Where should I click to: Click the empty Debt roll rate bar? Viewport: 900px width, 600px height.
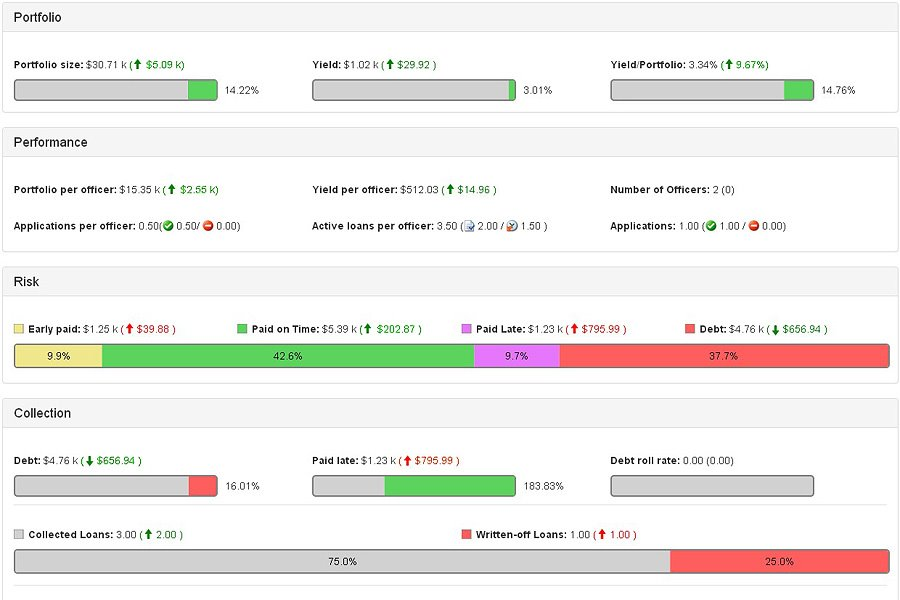(712, 486)
